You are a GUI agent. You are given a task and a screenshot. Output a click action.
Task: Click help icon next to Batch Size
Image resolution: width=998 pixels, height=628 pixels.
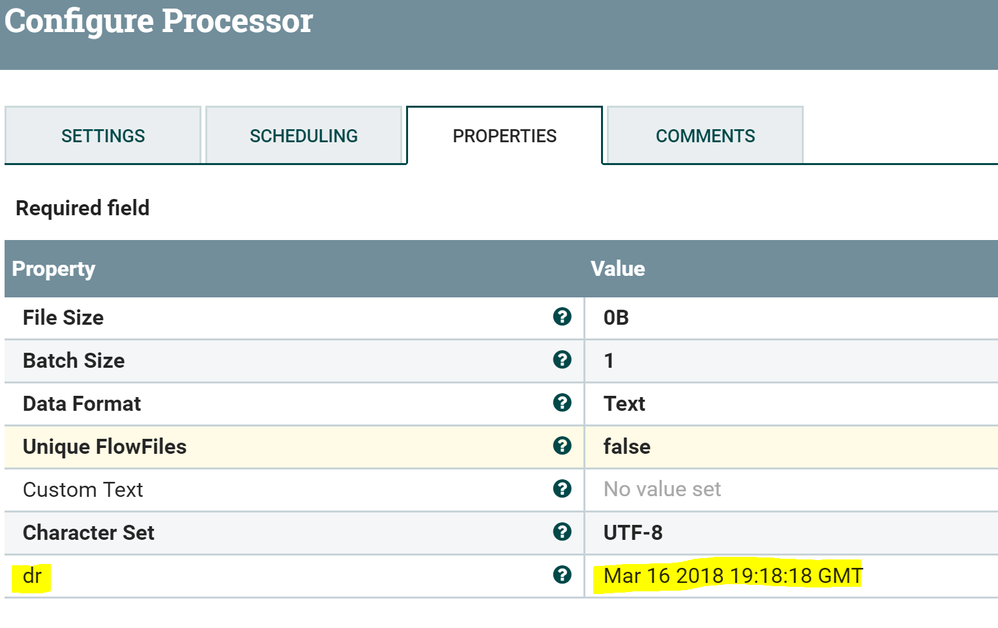[x=562, y=360]
